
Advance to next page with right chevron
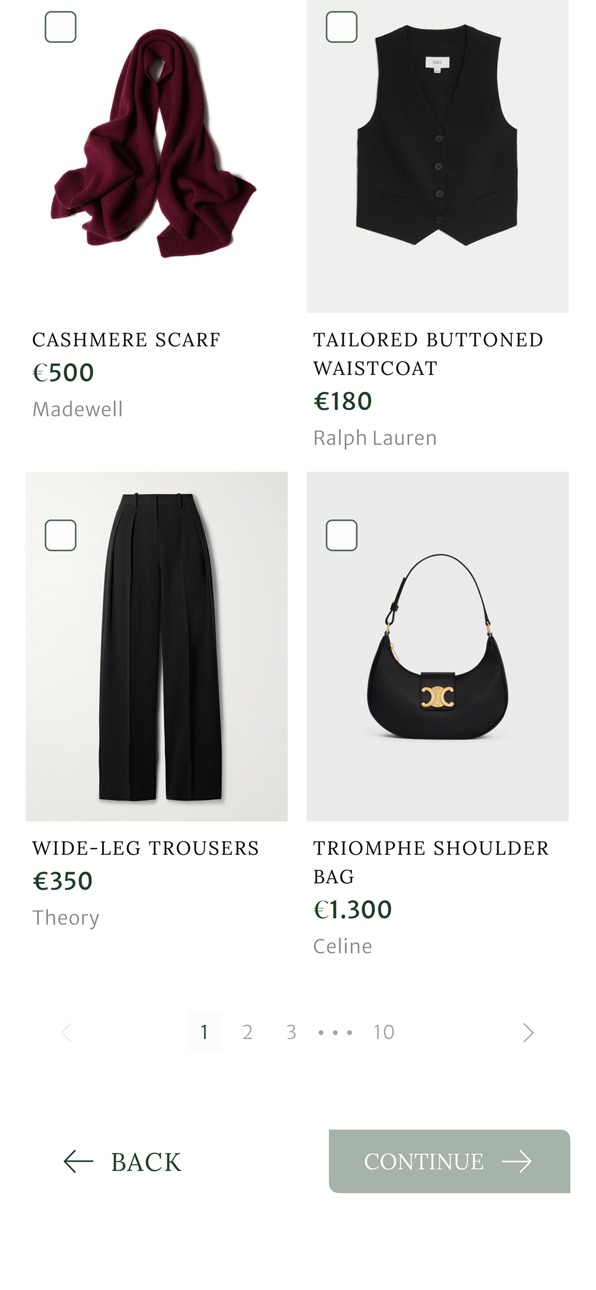coord(528,1033)
